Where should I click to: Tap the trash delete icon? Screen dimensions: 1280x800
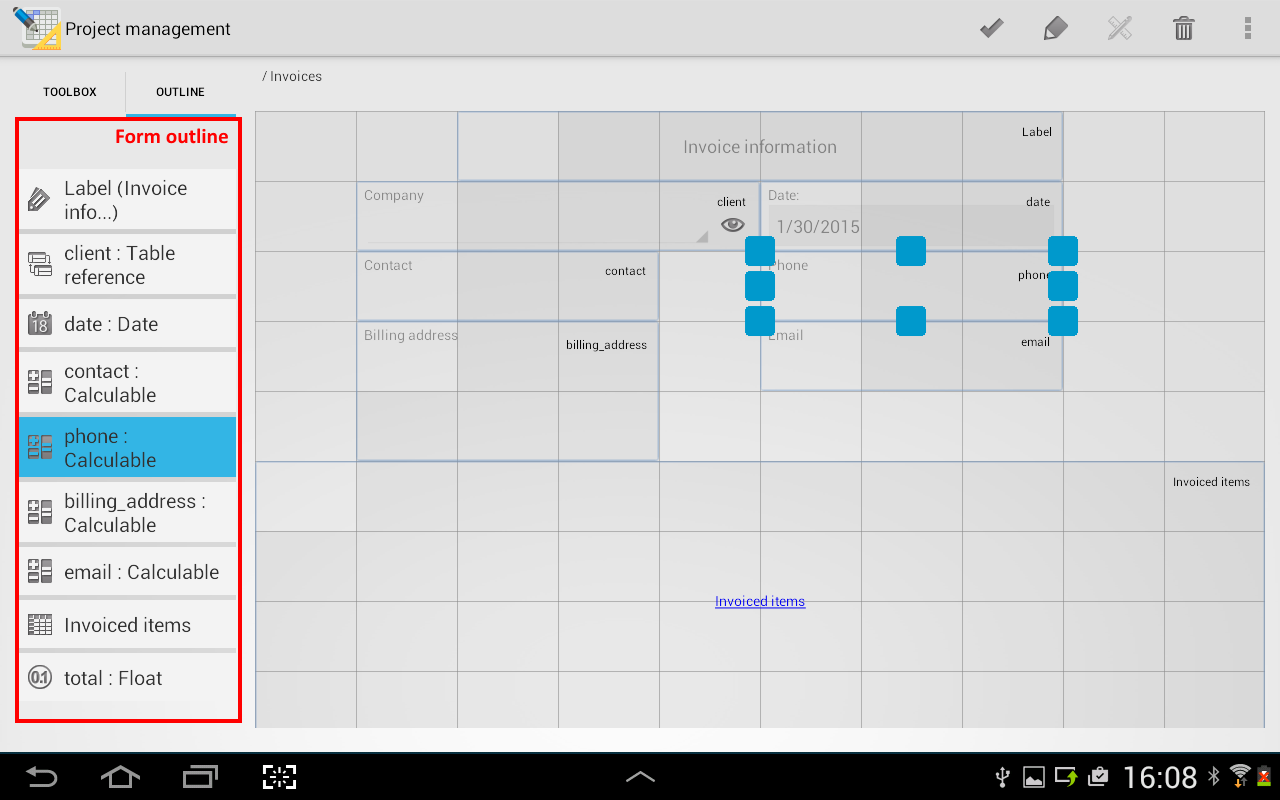click(1183, 28)
